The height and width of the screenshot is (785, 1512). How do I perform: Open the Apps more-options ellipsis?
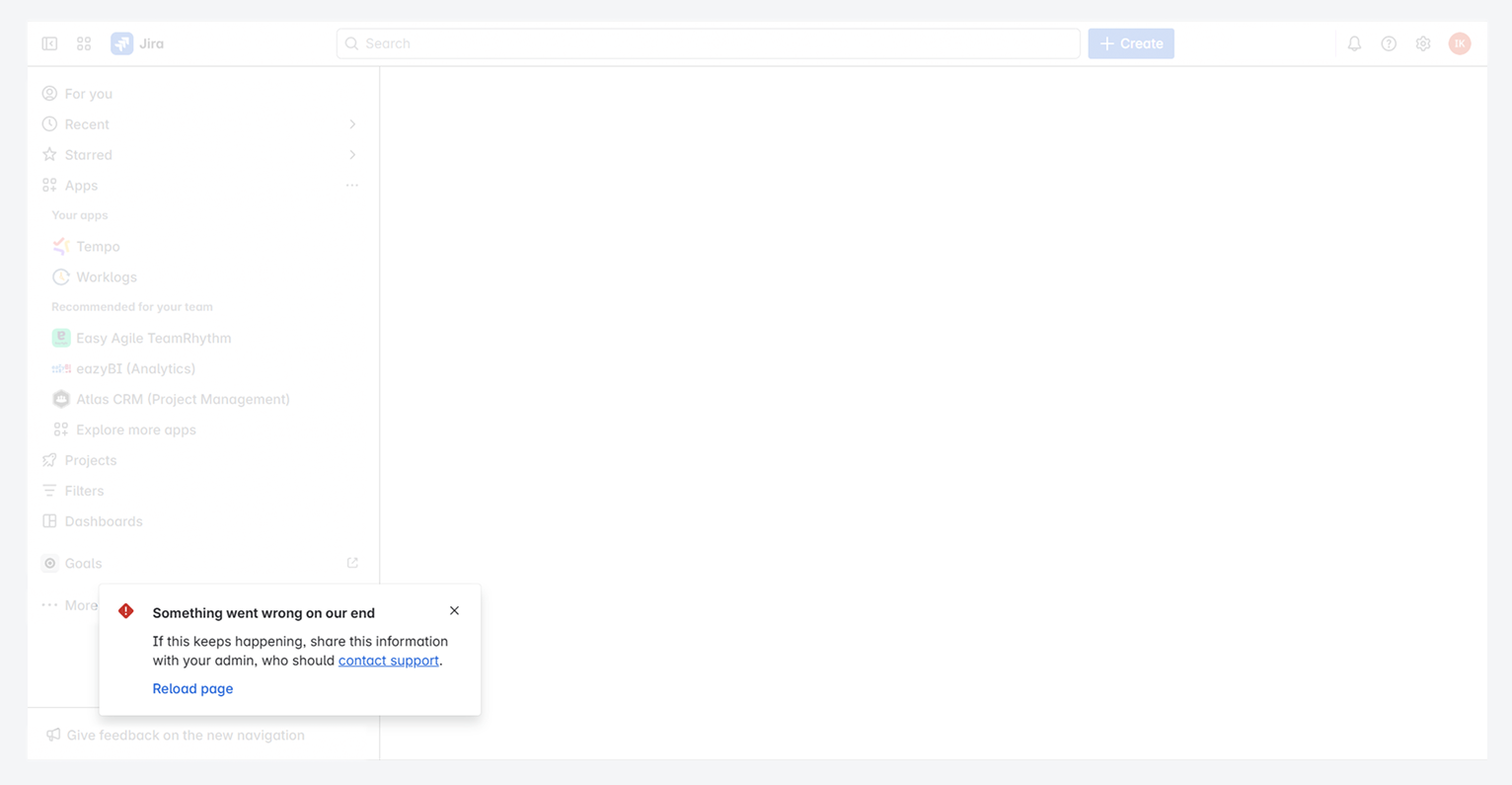[x=352, y=186]
